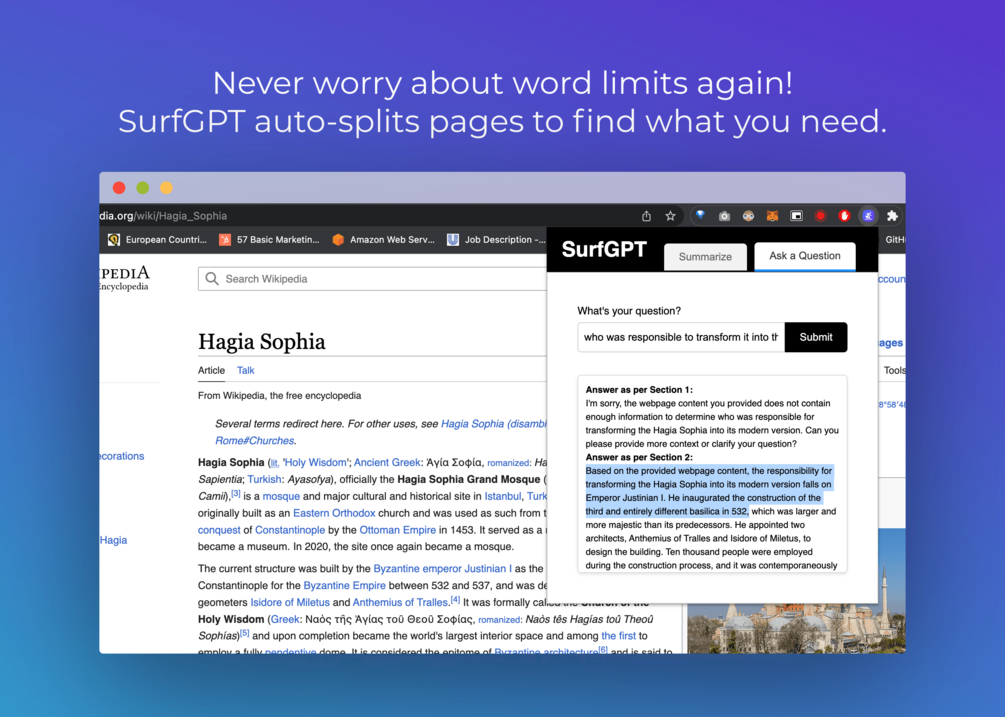Submit the question in SurfGPT
The width and height of the screenshot is (1005, 717).
[x=816, y=337]
